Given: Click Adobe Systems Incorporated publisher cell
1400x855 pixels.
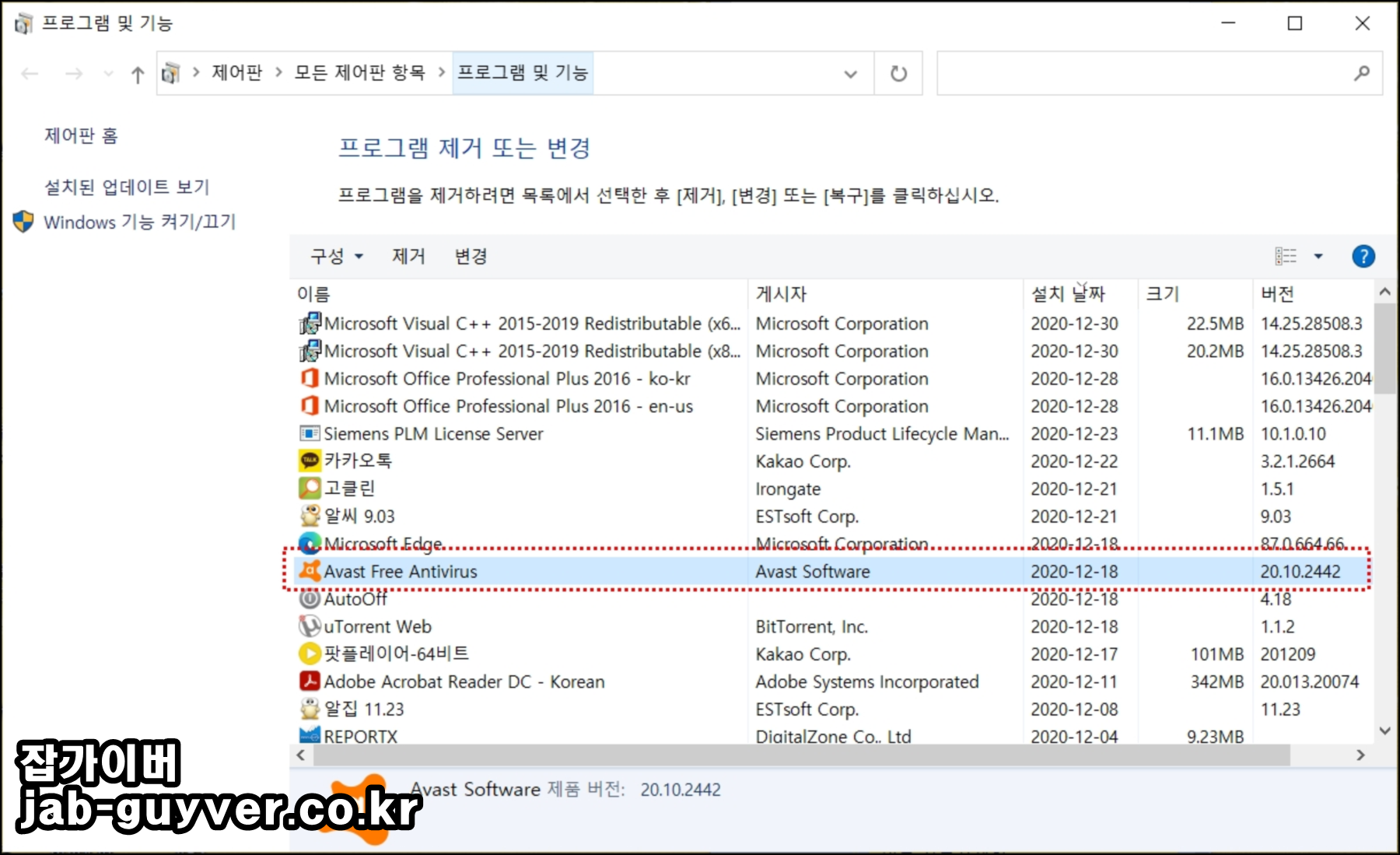Looking at the screenshot, I should (x=867, y=682).
